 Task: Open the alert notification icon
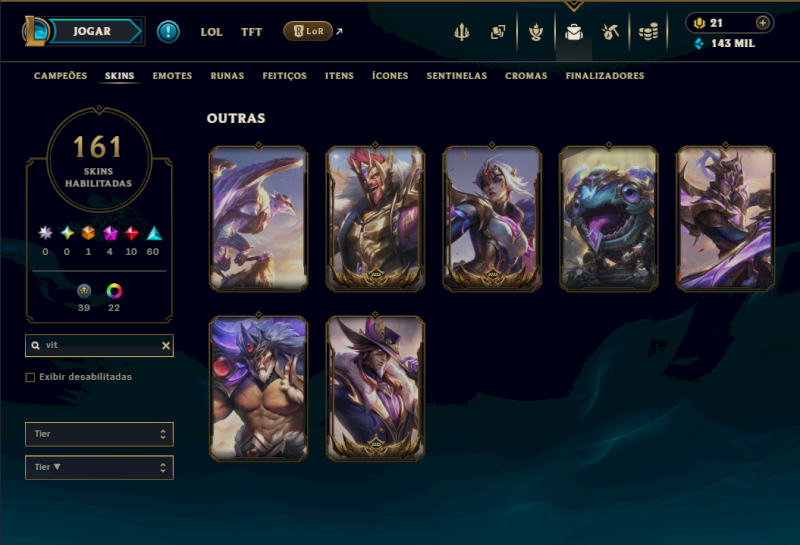tap(168, 32)
